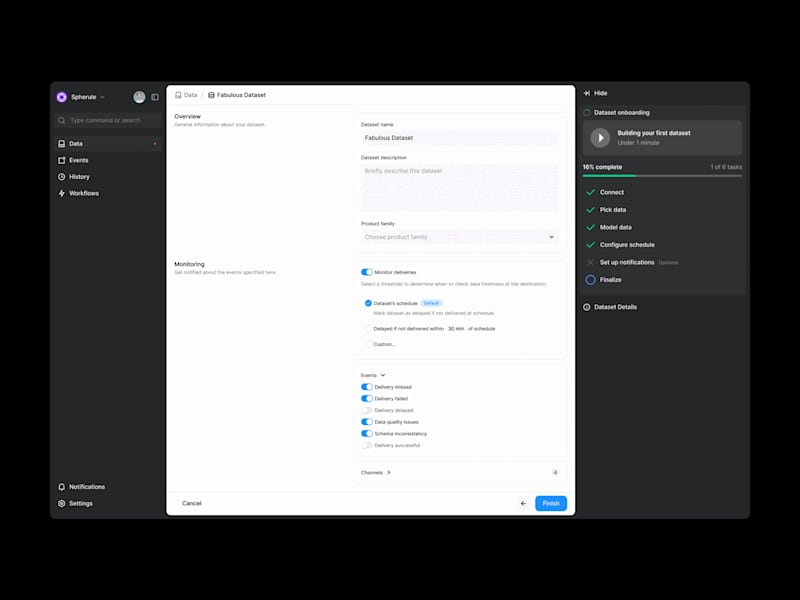Click the Finish button
This screenshot has width=800, height=600.
pyautogui.click(x=551, y=504)
